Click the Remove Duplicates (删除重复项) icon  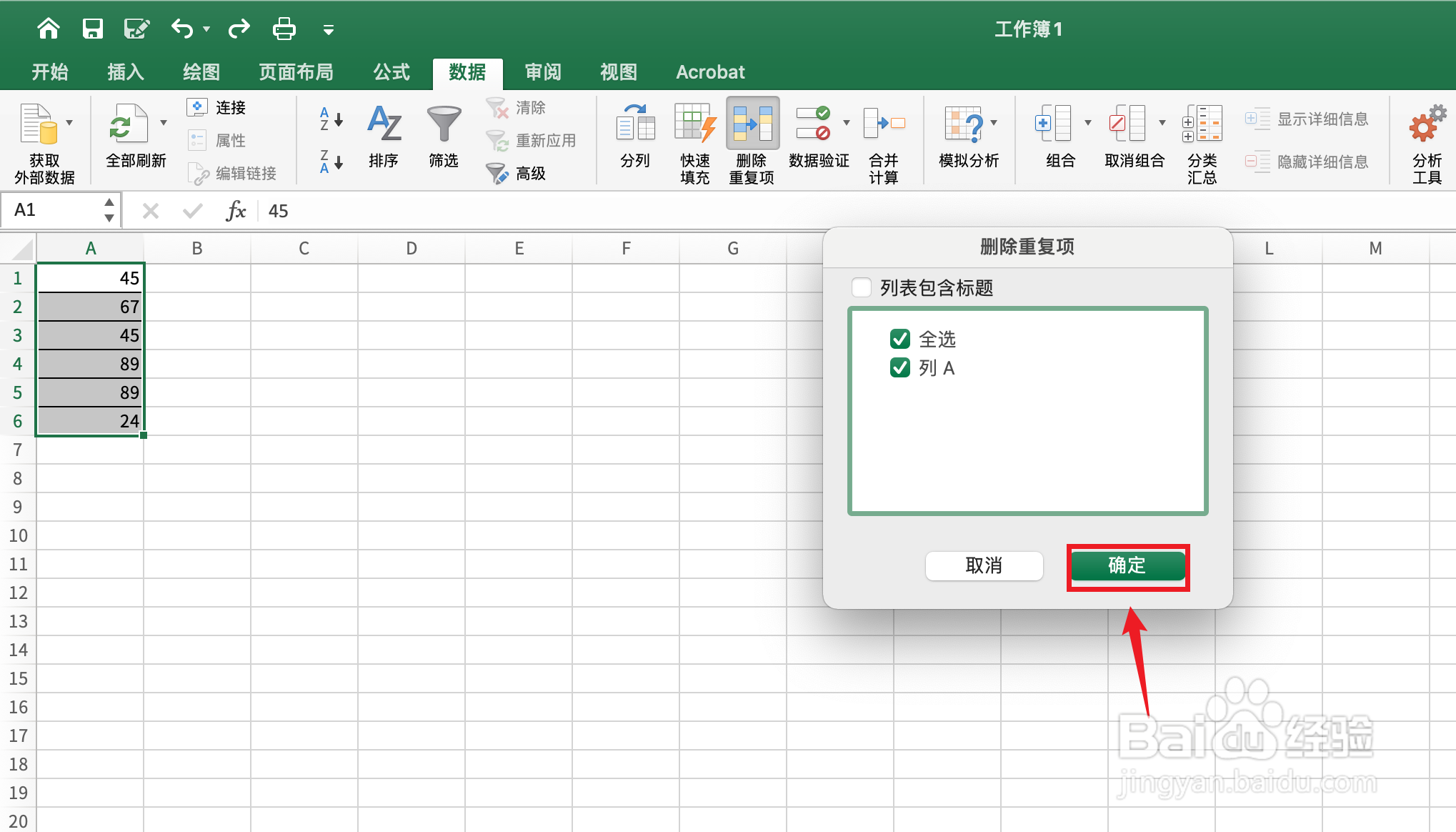752,124
